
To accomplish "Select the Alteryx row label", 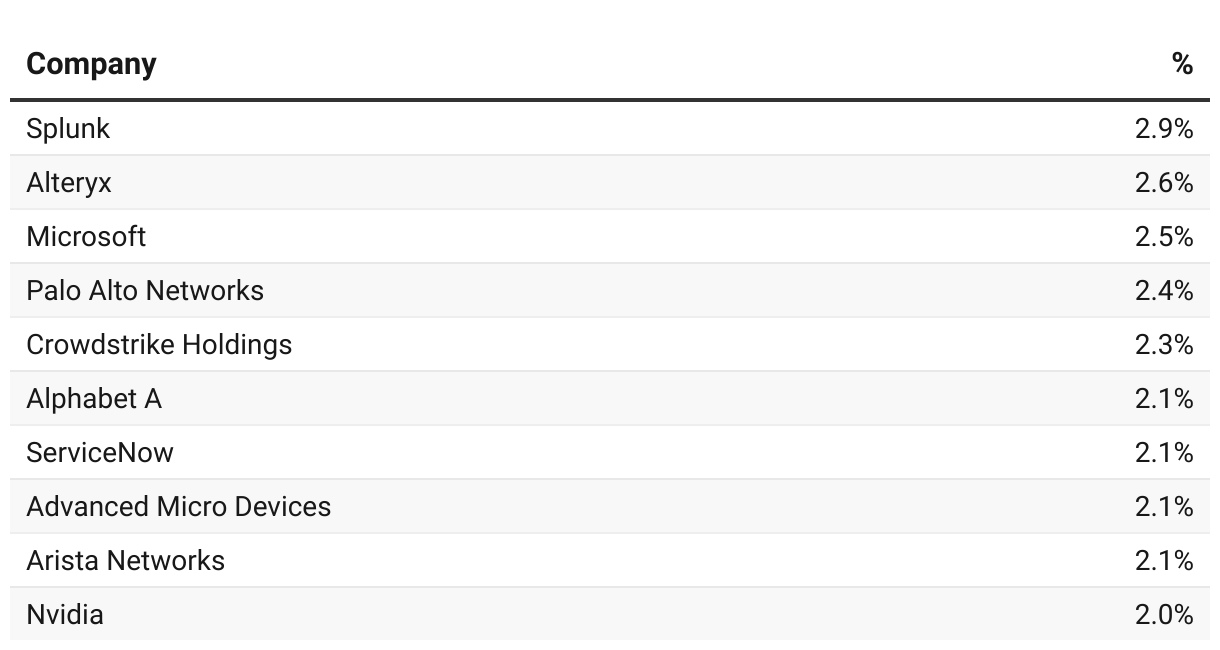I will 69,183.
